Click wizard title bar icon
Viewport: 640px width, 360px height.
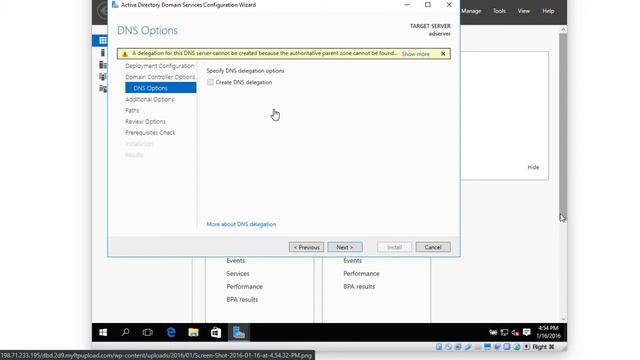[115, 4]
